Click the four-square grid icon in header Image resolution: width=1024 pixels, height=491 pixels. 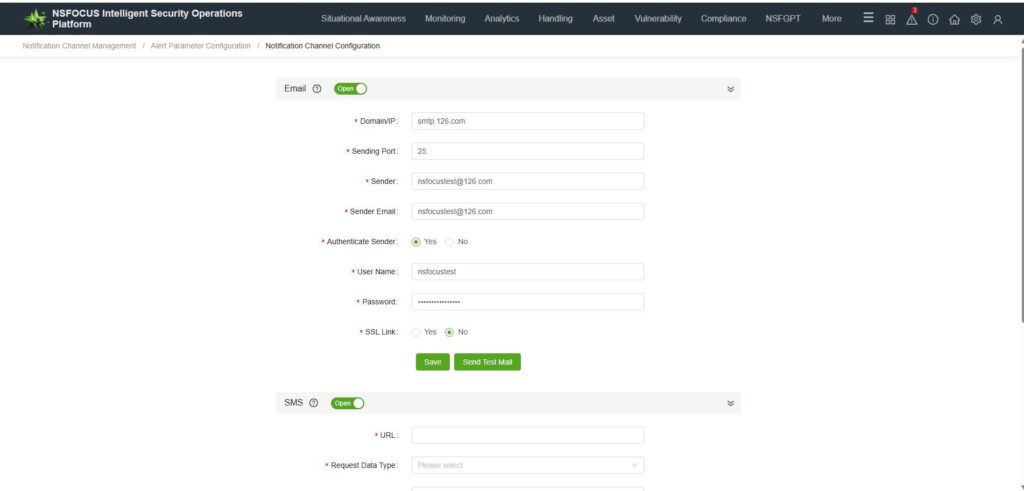(x=890, y=19)
